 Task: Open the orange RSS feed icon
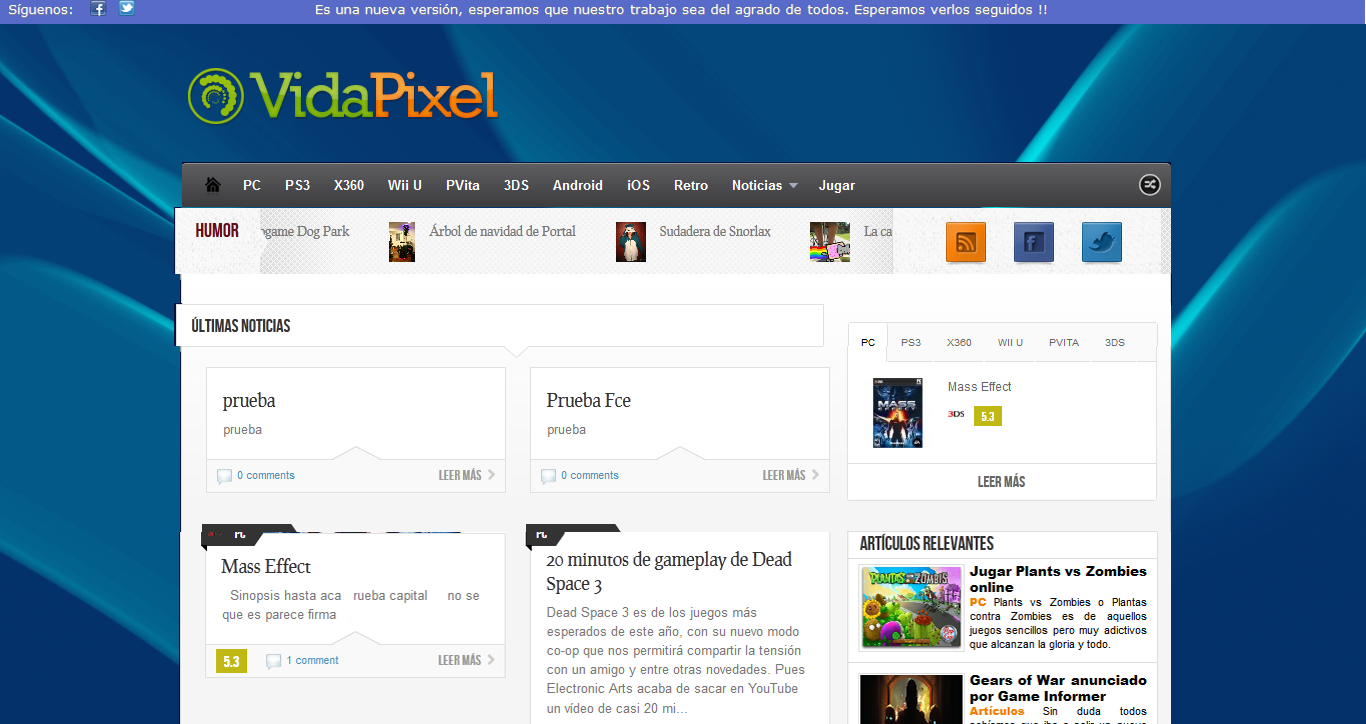(x=966, y=242)
